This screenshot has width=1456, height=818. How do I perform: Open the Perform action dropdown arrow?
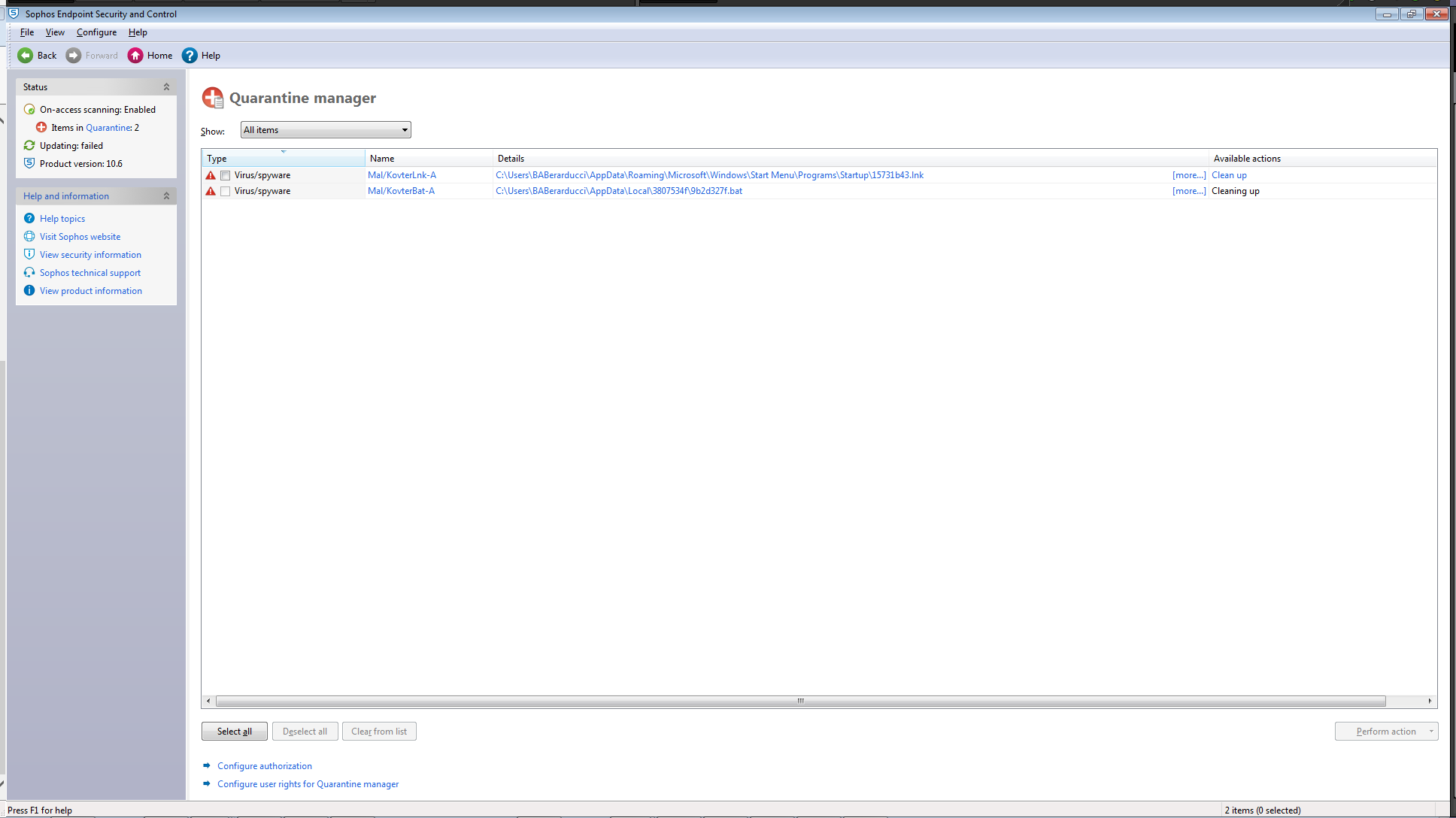pos(1431,732)
